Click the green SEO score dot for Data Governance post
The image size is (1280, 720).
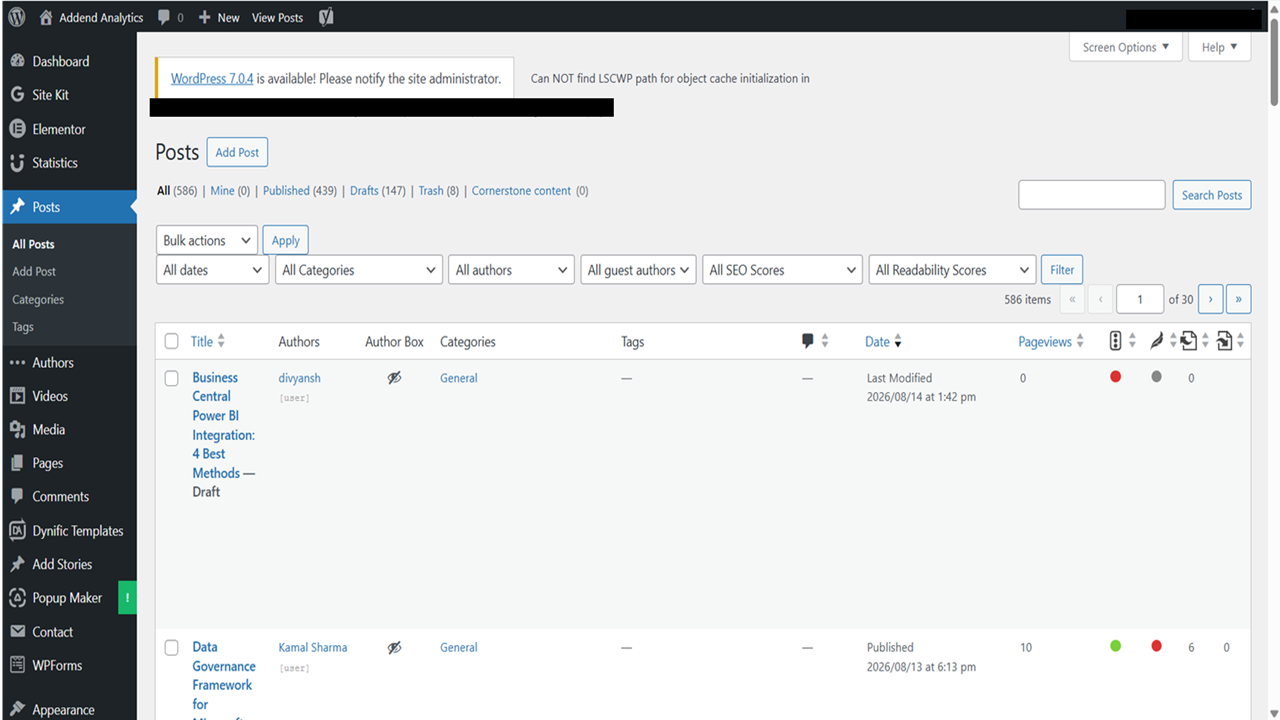click(x=1116, y=646)
